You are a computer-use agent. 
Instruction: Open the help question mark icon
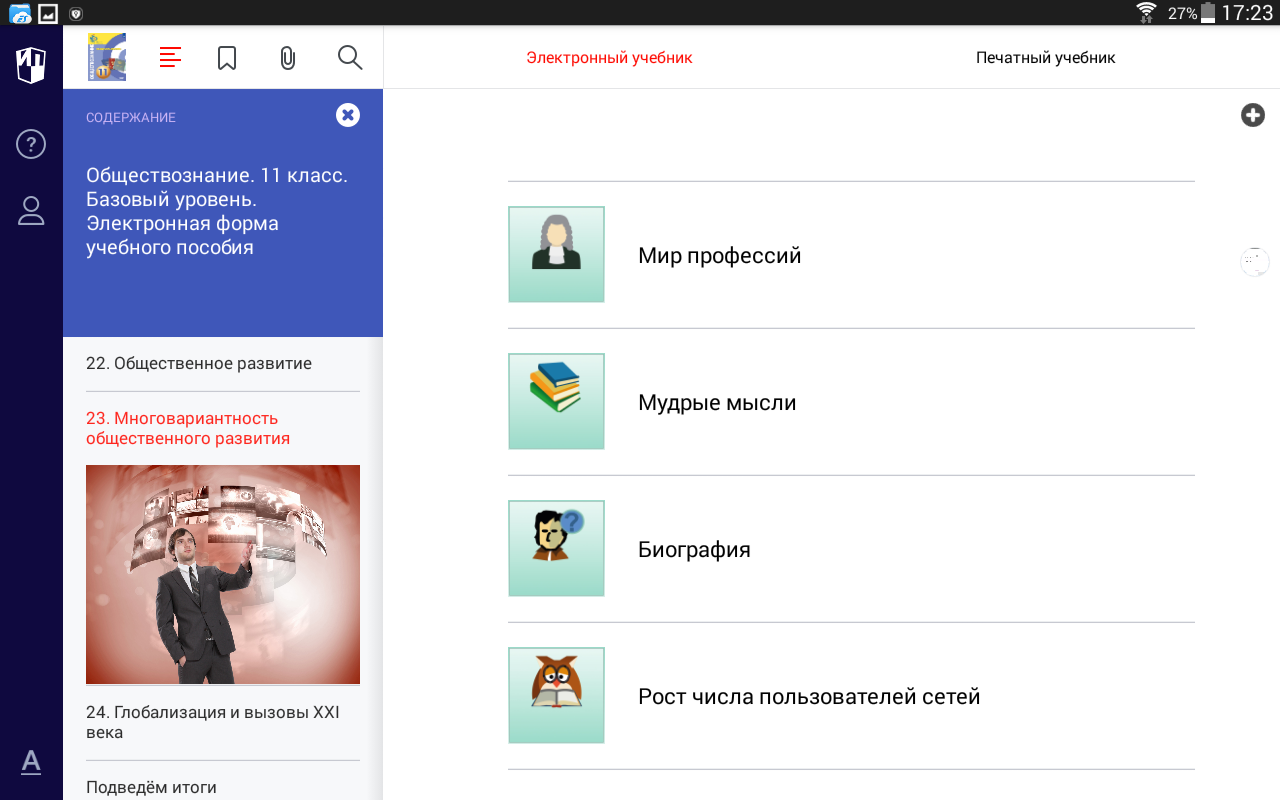[31, 144]
